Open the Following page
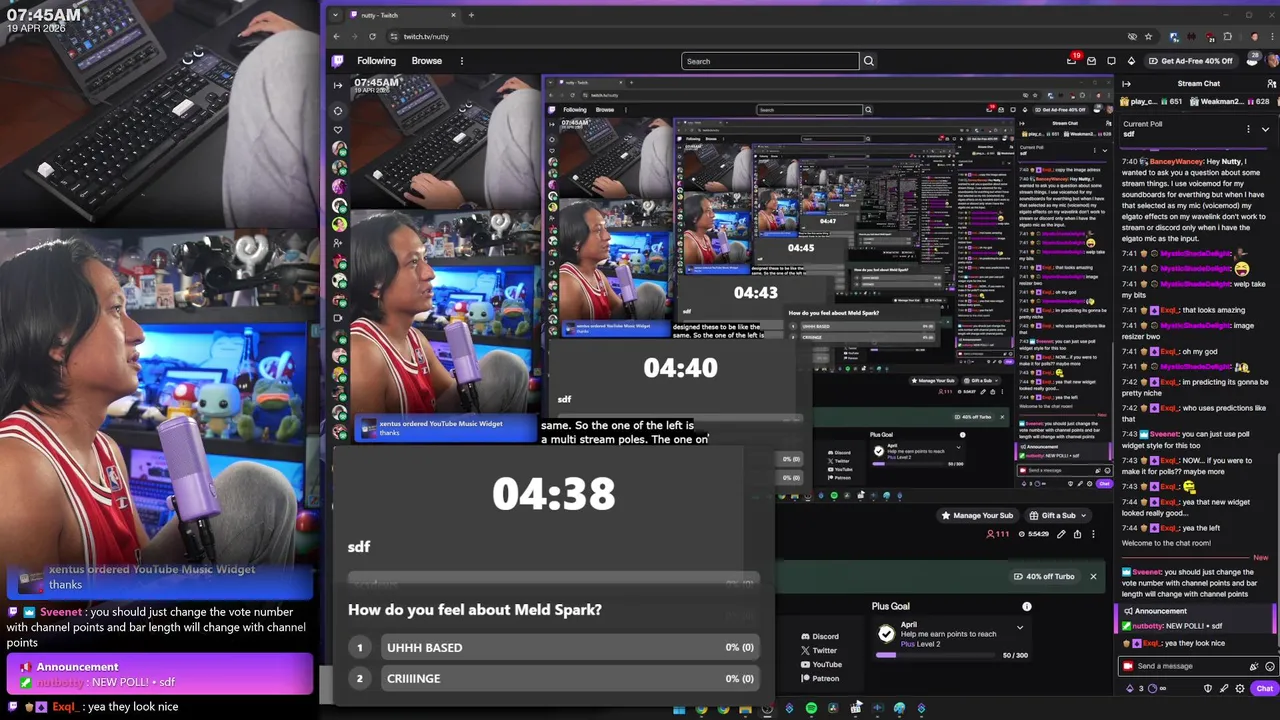This screenshot has height=720, width=1280. click(376, 61)
